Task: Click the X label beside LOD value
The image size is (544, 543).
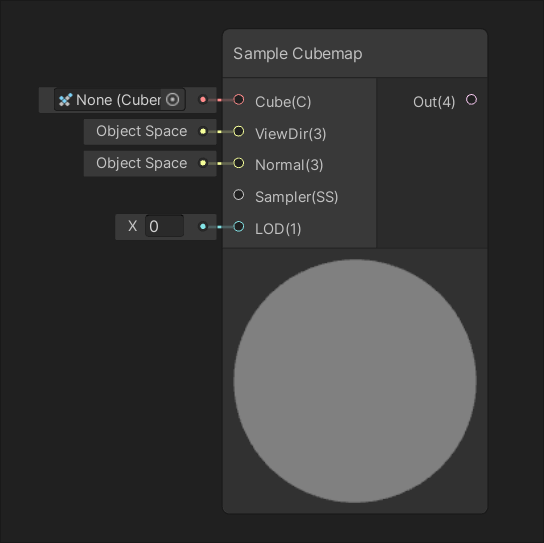Action: [133, 226]
